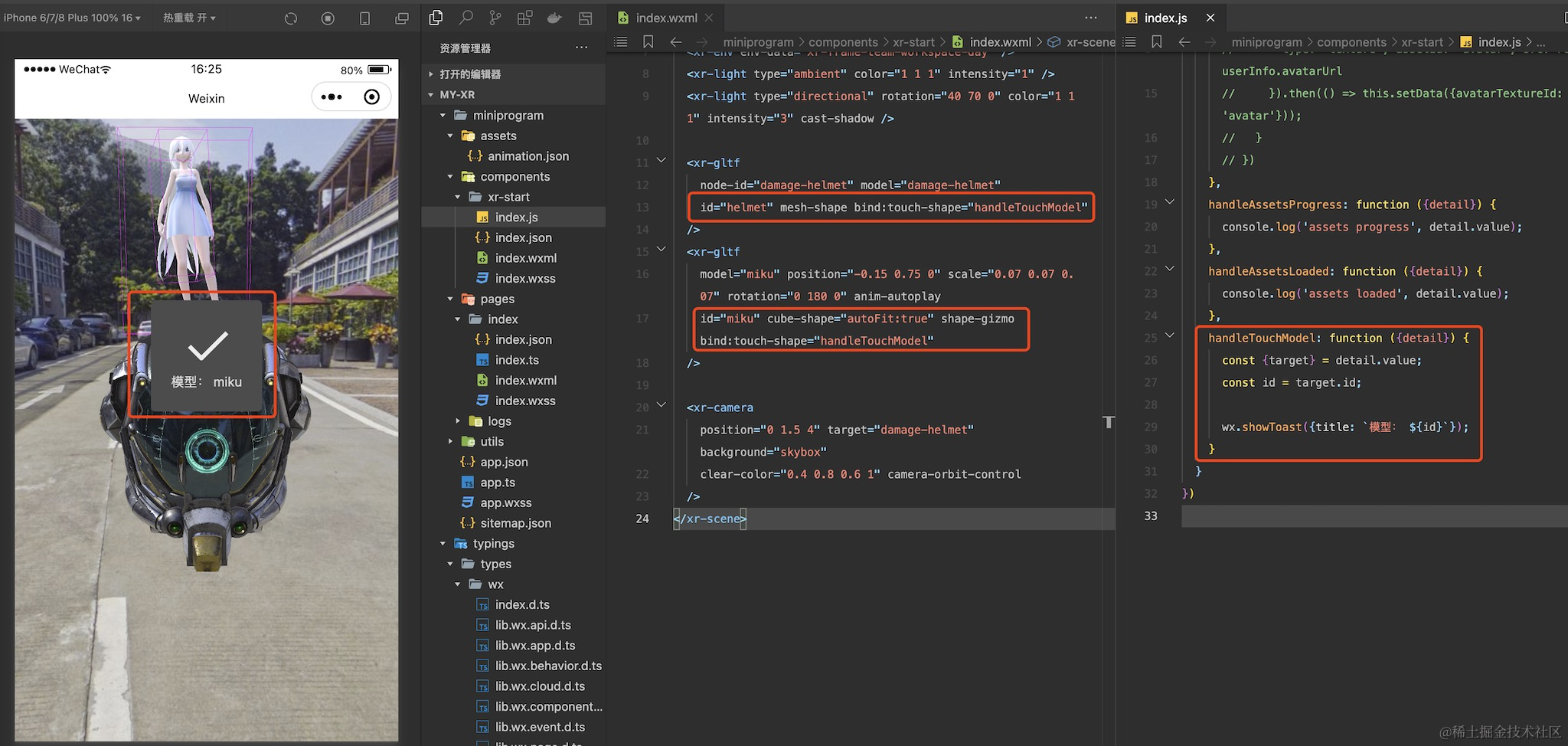This screenshot has height=746, width=1568.
Task: Open the Extensions view icon
Action: click(524, 18)
